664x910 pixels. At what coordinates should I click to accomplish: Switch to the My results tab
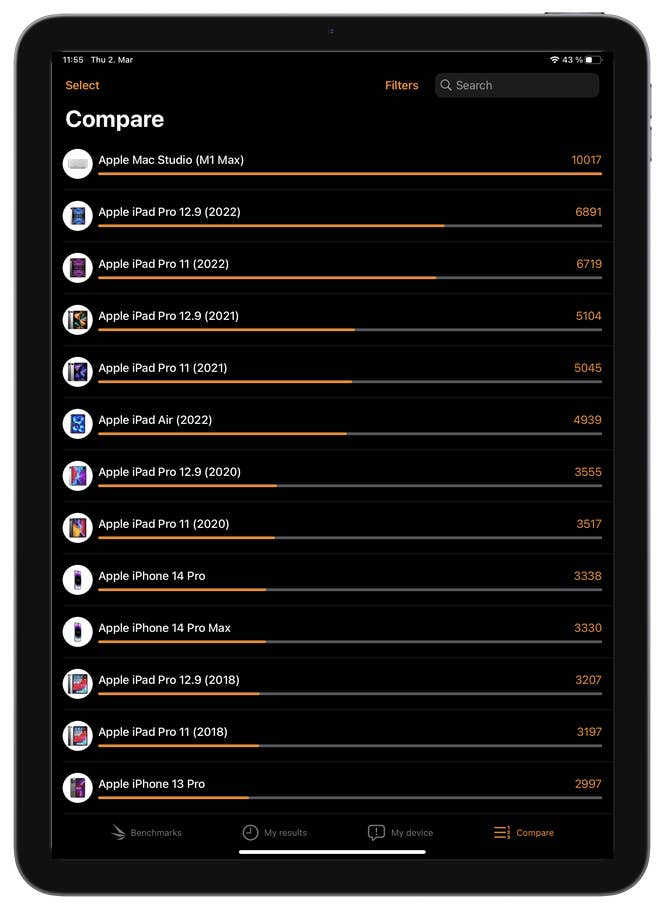pyautogui.click(x=275, y=832)
